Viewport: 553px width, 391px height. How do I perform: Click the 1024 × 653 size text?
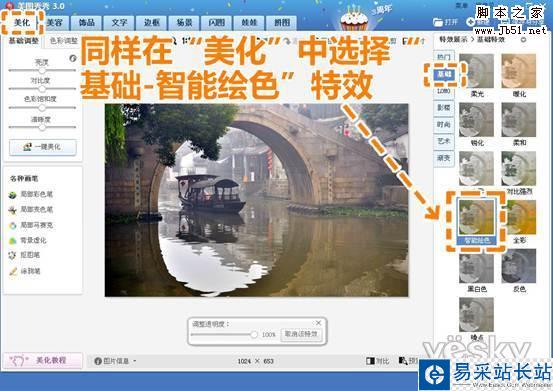tap(256, 361)
